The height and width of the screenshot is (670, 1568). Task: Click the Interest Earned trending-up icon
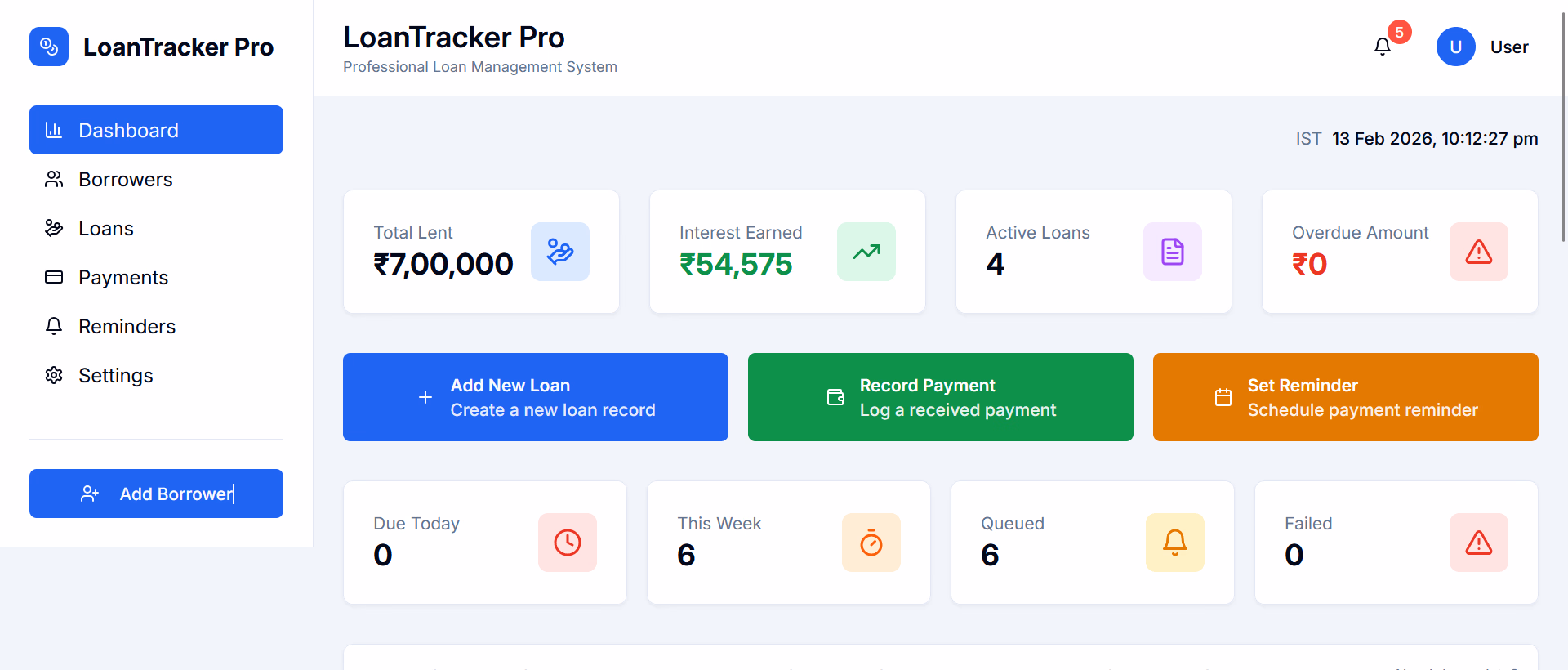coord(866,252)
